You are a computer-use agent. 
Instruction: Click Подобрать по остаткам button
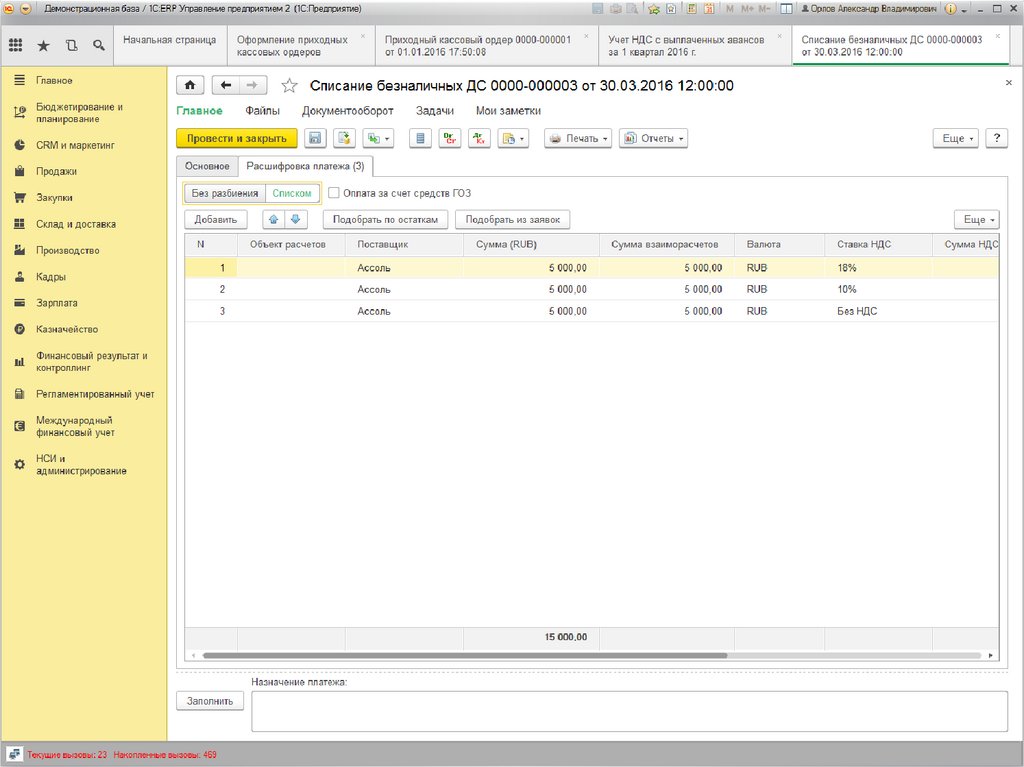click(x=385, y=219)
